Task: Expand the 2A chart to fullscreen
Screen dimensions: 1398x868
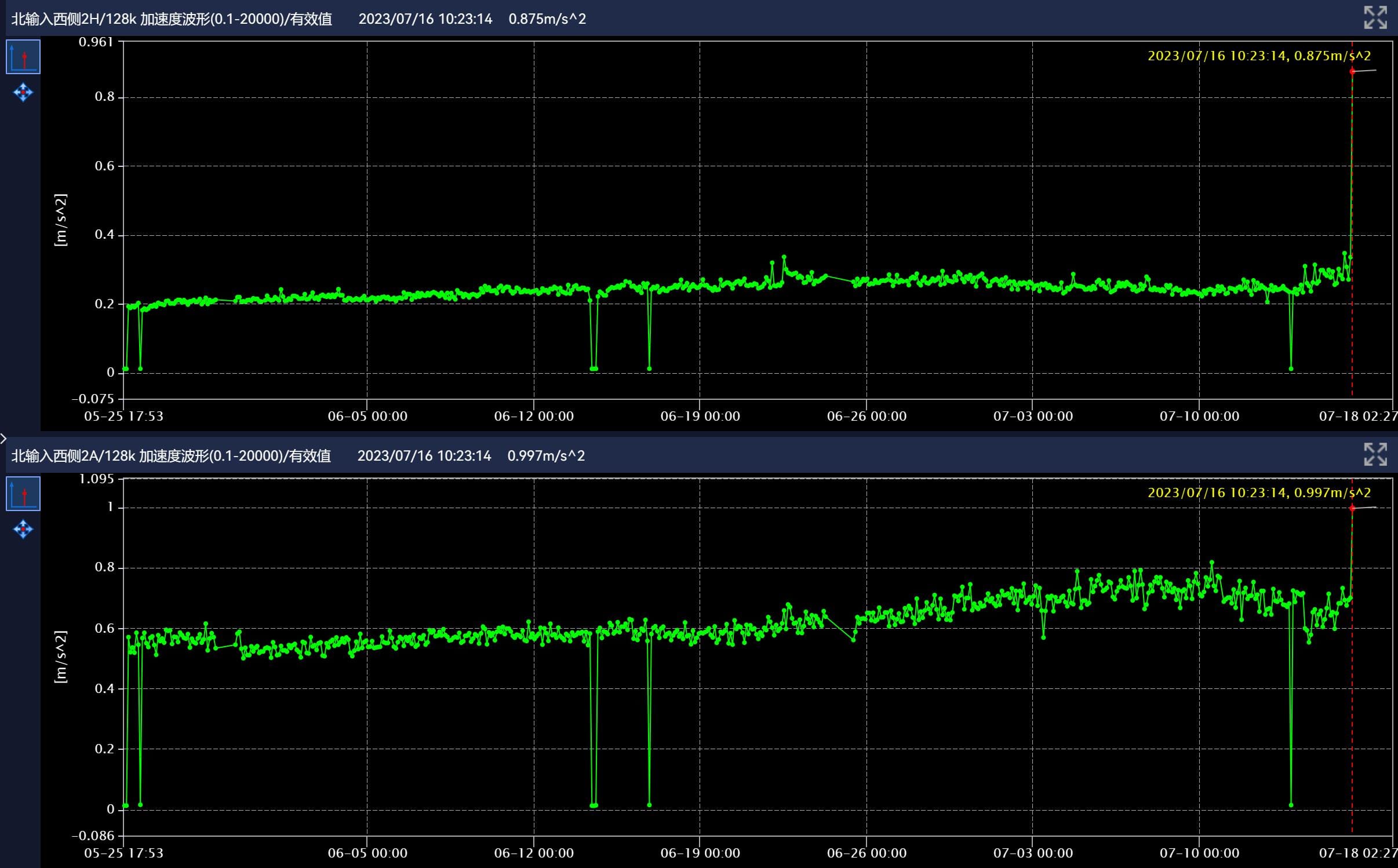Action: [x=1375, y=455]
